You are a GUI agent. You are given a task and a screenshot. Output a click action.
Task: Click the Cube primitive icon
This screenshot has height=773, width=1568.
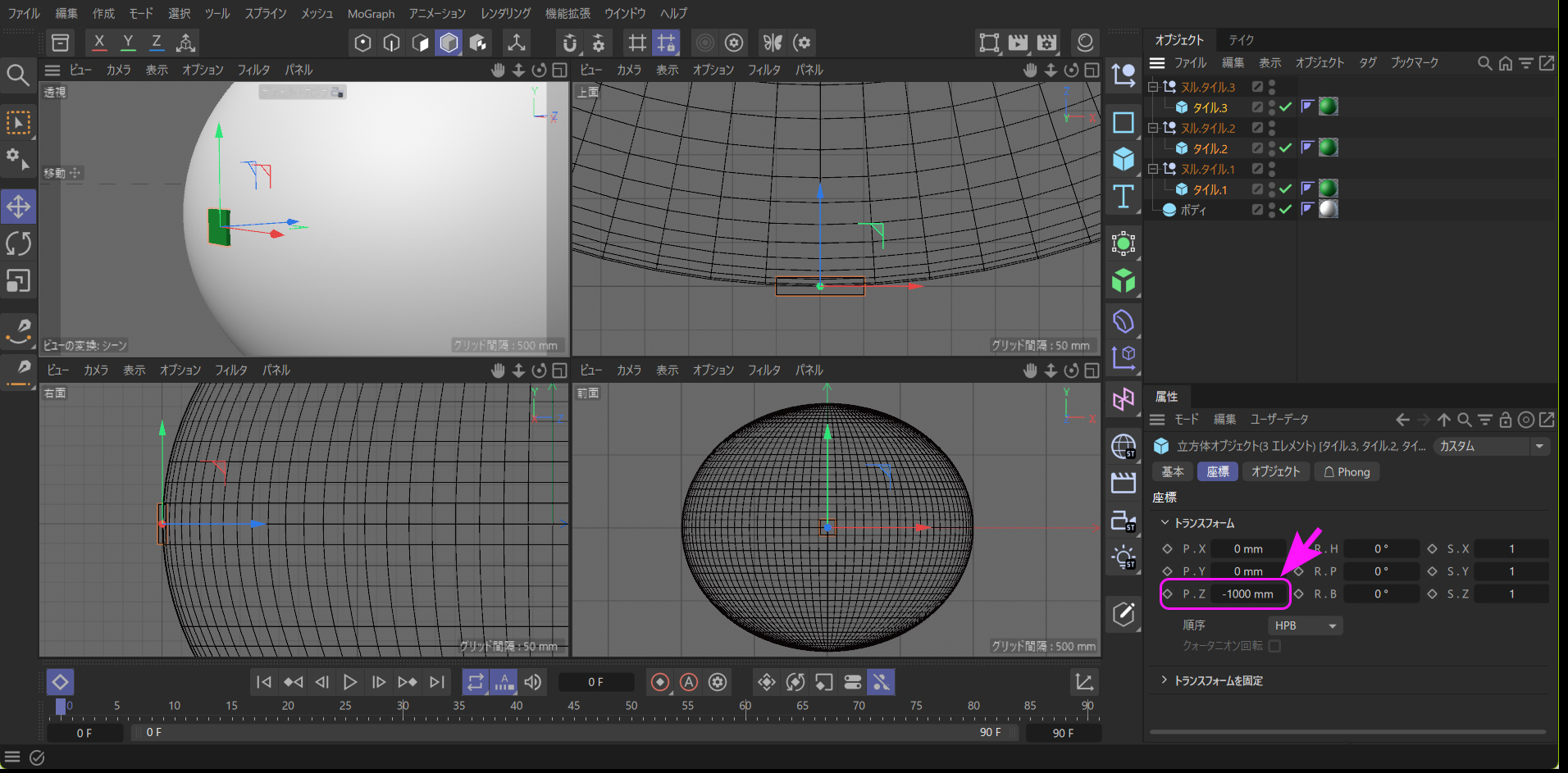[1123, 159]
